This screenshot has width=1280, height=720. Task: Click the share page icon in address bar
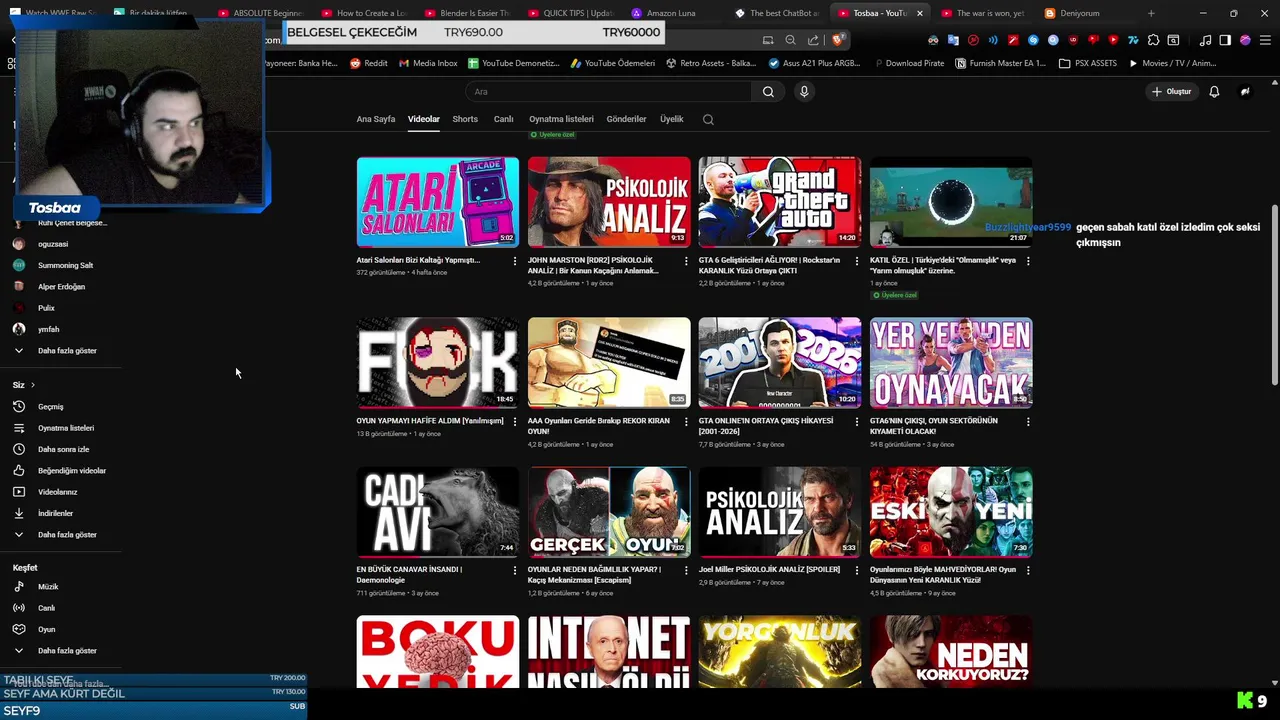[x=813, y=40]
